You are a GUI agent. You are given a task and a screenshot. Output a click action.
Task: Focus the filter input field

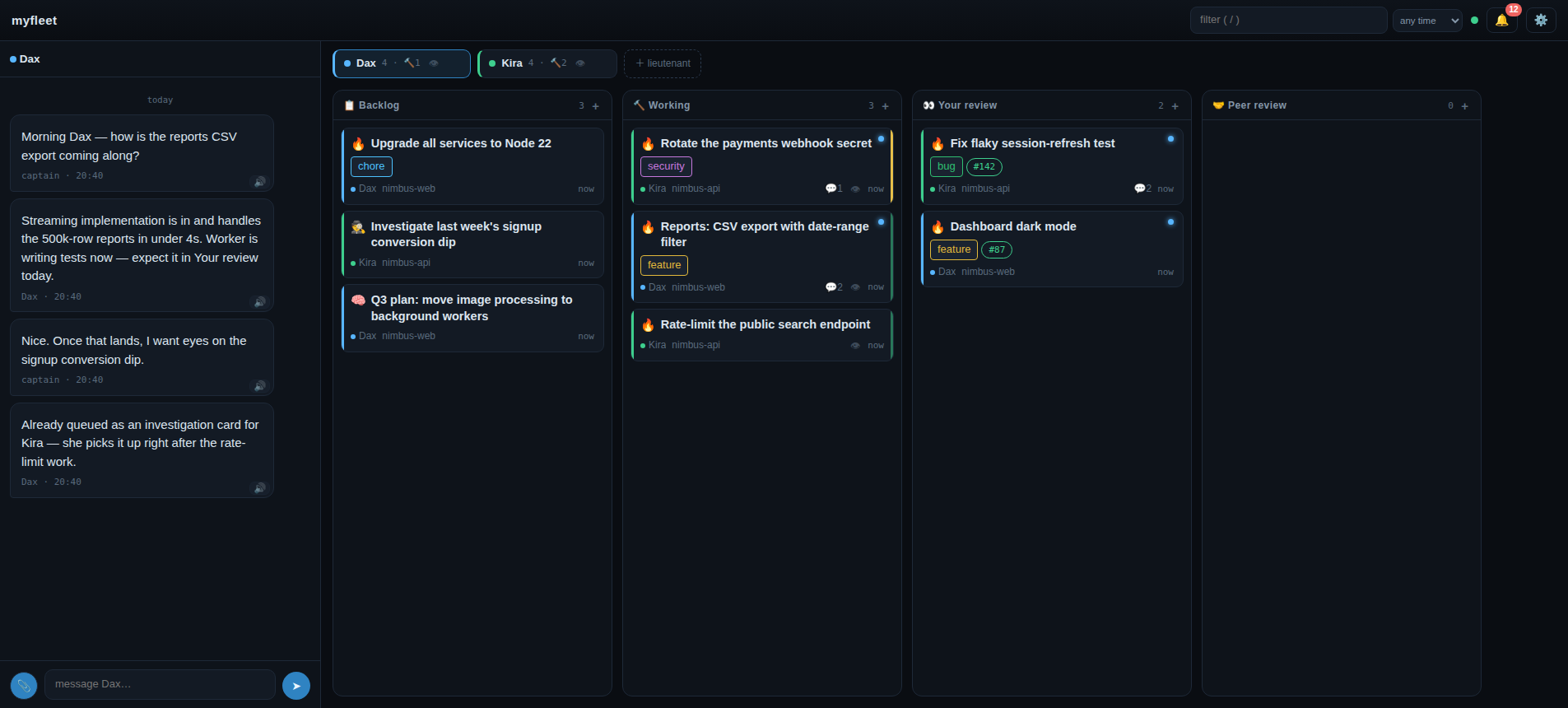point(1288,20)
